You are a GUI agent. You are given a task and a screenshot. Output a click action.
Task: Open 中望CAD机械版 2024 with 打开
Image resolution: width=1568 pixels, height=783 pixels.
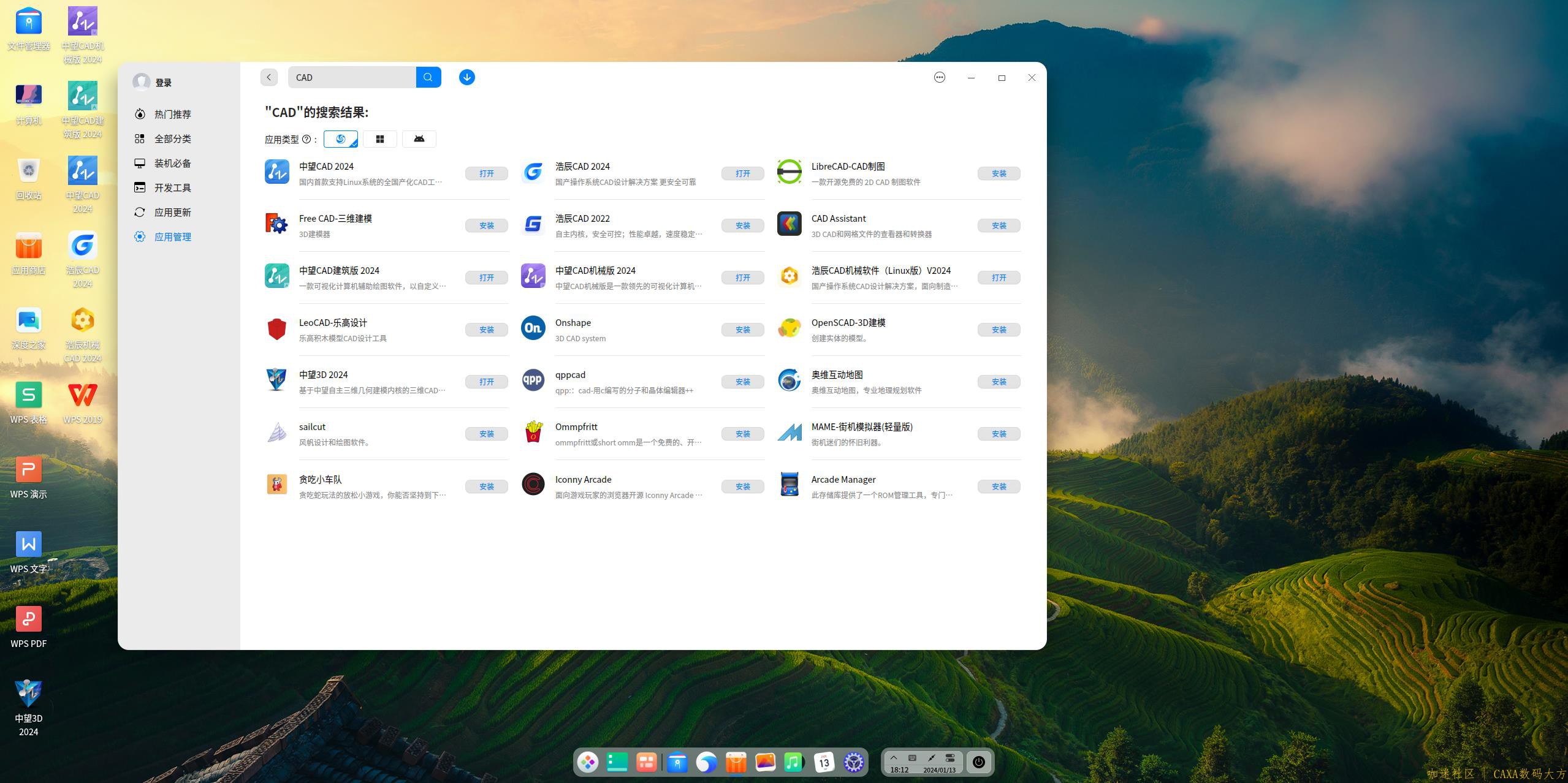pos(742,278)
